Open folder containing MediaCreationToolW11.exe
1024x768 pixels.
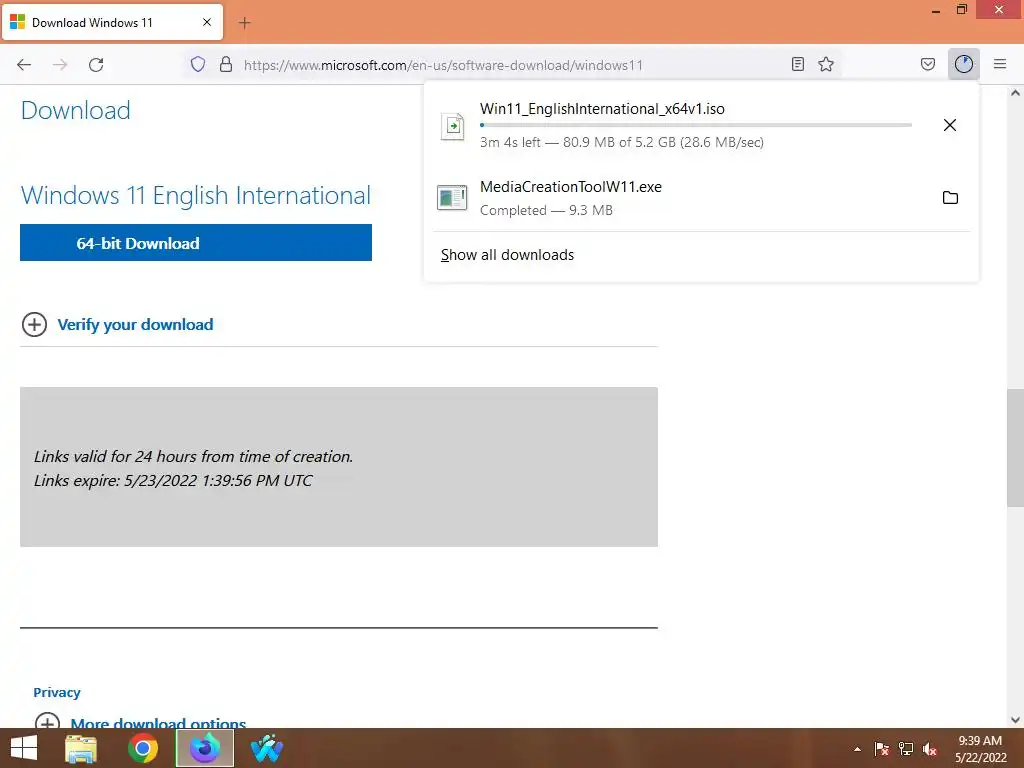pos(950,197)
